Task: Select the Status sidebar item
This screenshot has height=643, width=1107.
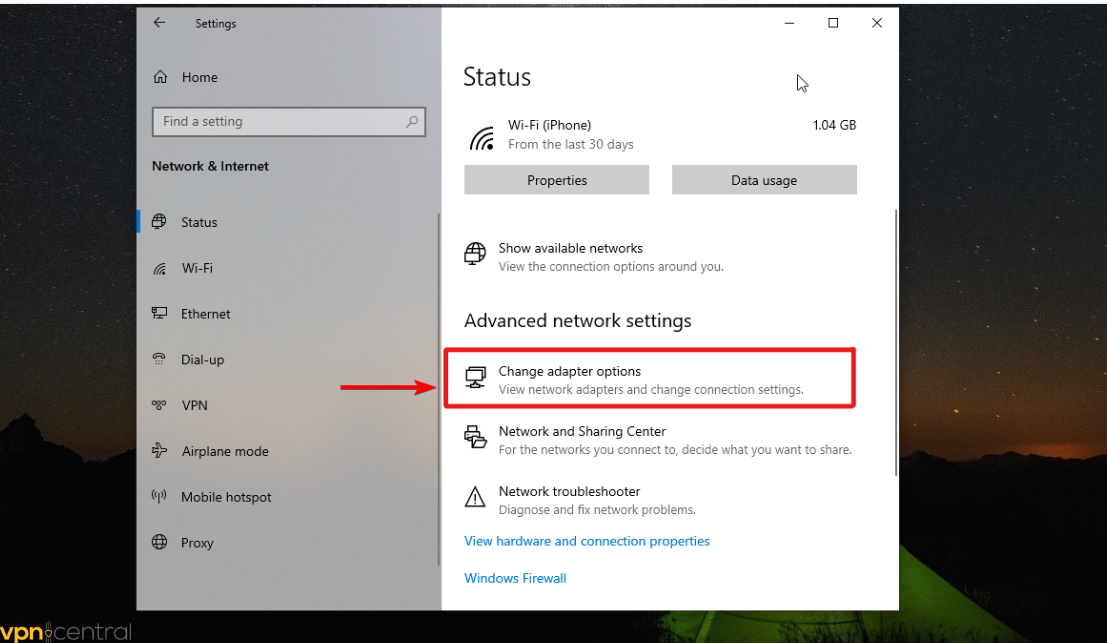Action: coord(198,222)
